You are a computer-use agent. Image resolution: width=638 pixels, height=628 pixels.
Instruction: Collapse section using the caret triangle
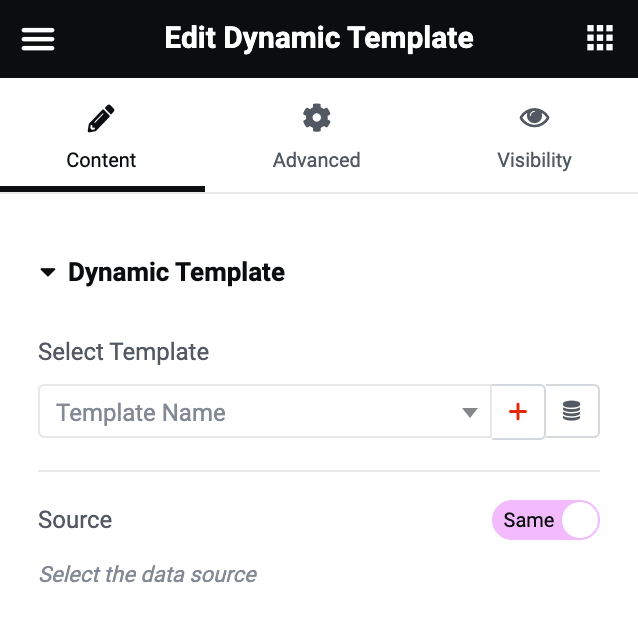pyautogui.click(x=48, y=272)
